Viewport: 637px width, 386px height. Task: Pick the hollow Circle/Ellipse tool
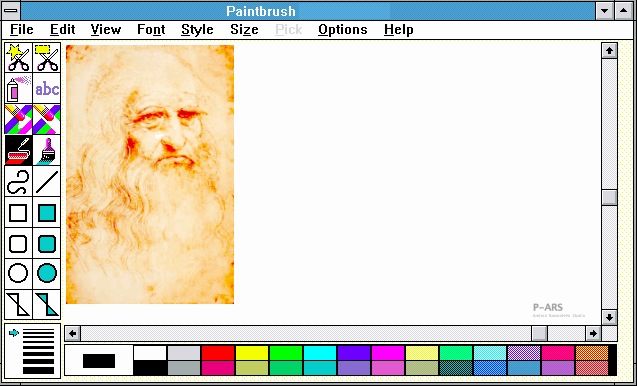(18, 273)
